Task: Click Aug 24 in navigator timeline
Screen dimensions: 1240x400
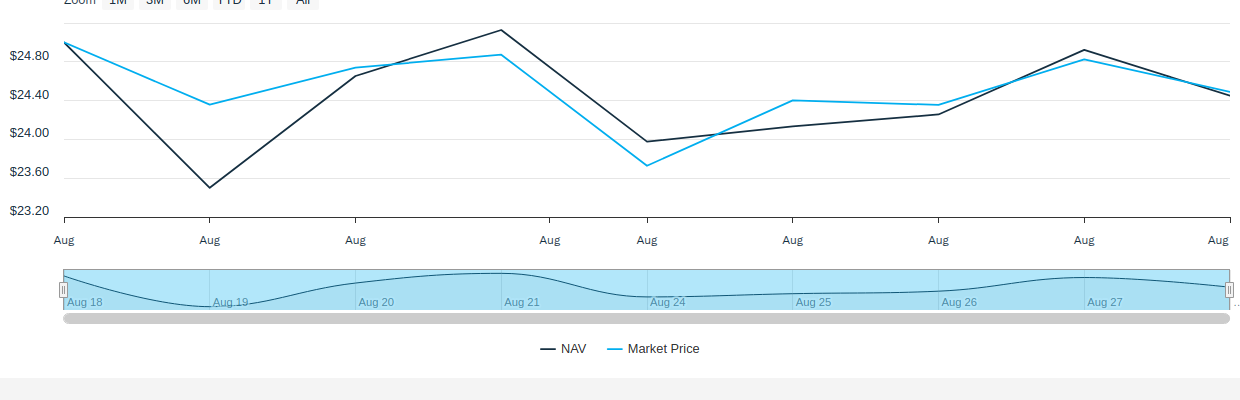Action: 668,302
